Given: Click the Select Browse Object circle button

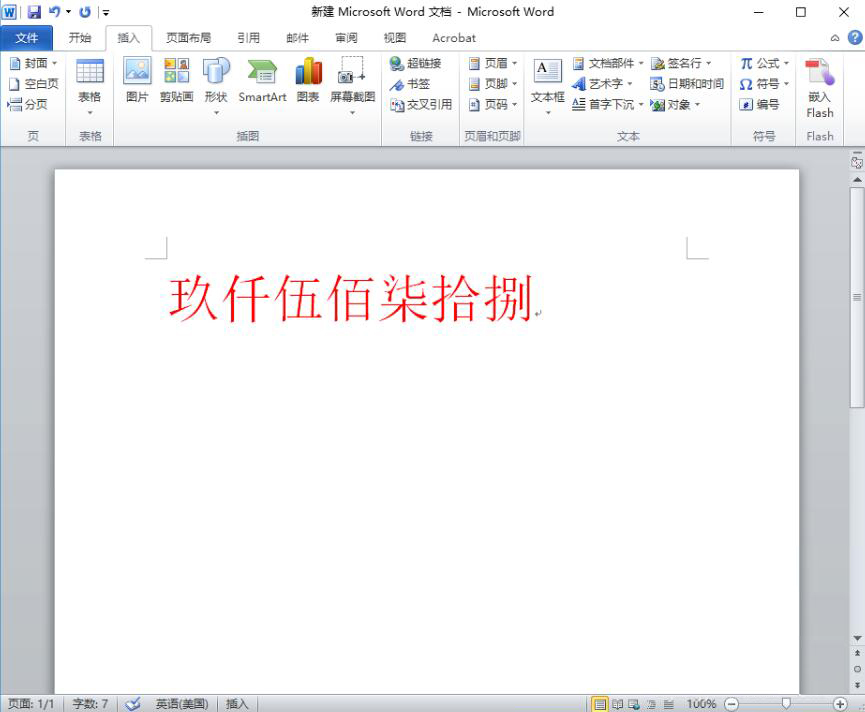Looking at the screenshot, I should [857, 669].
